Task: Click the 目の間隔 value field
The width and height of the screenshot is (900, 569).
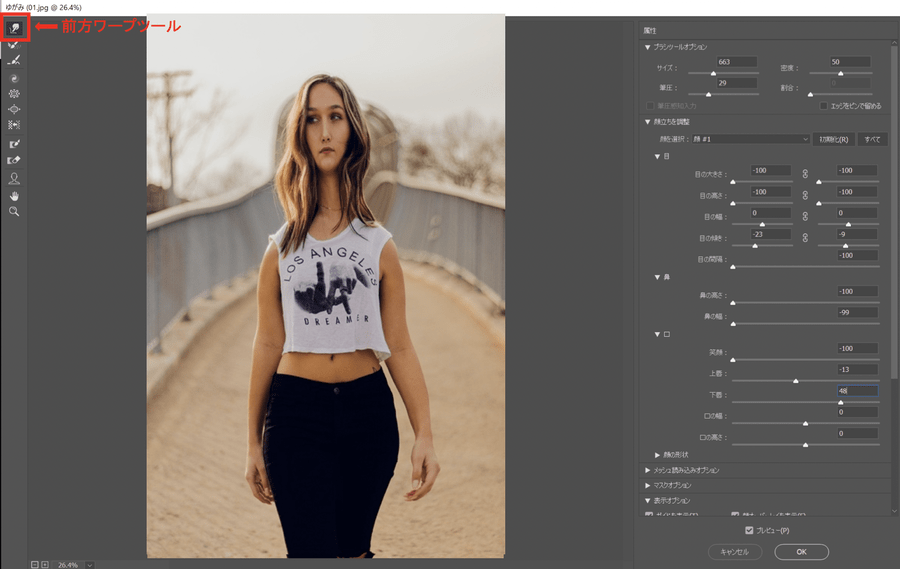Action: 857,256
